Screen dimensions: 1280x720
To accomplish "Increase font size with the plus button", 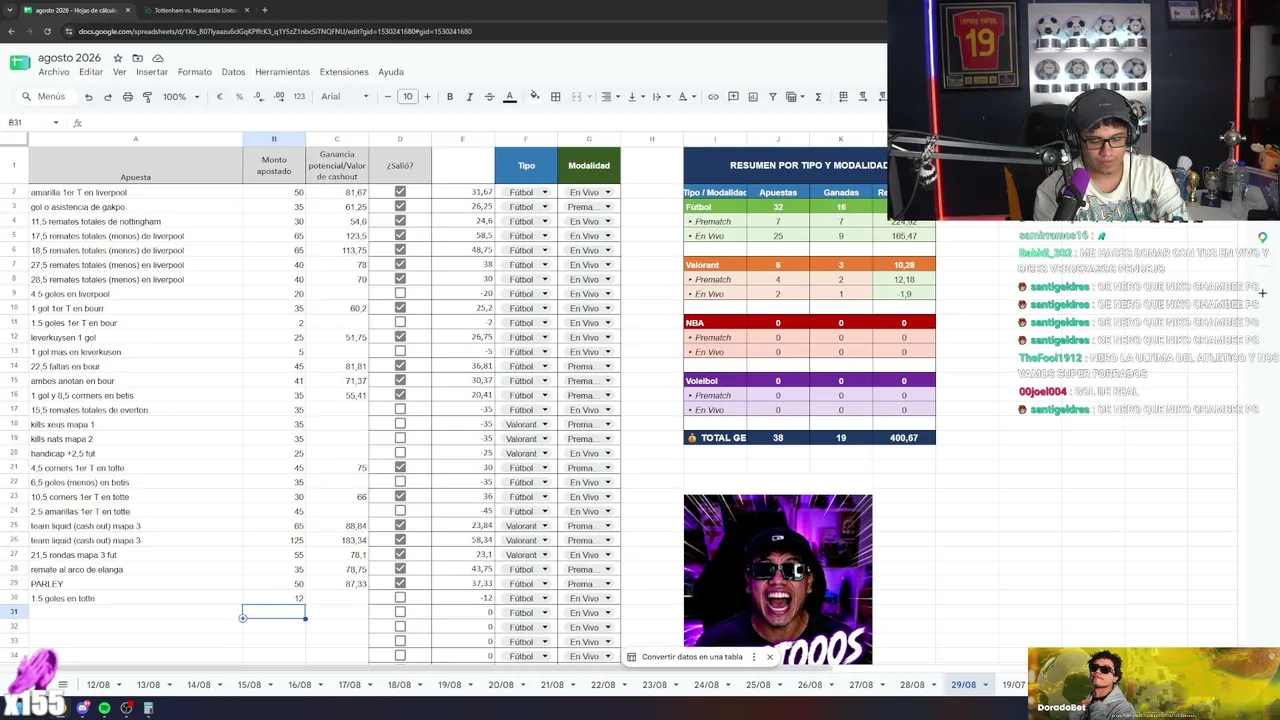I will pyautogui.click(x=427, y=97).
